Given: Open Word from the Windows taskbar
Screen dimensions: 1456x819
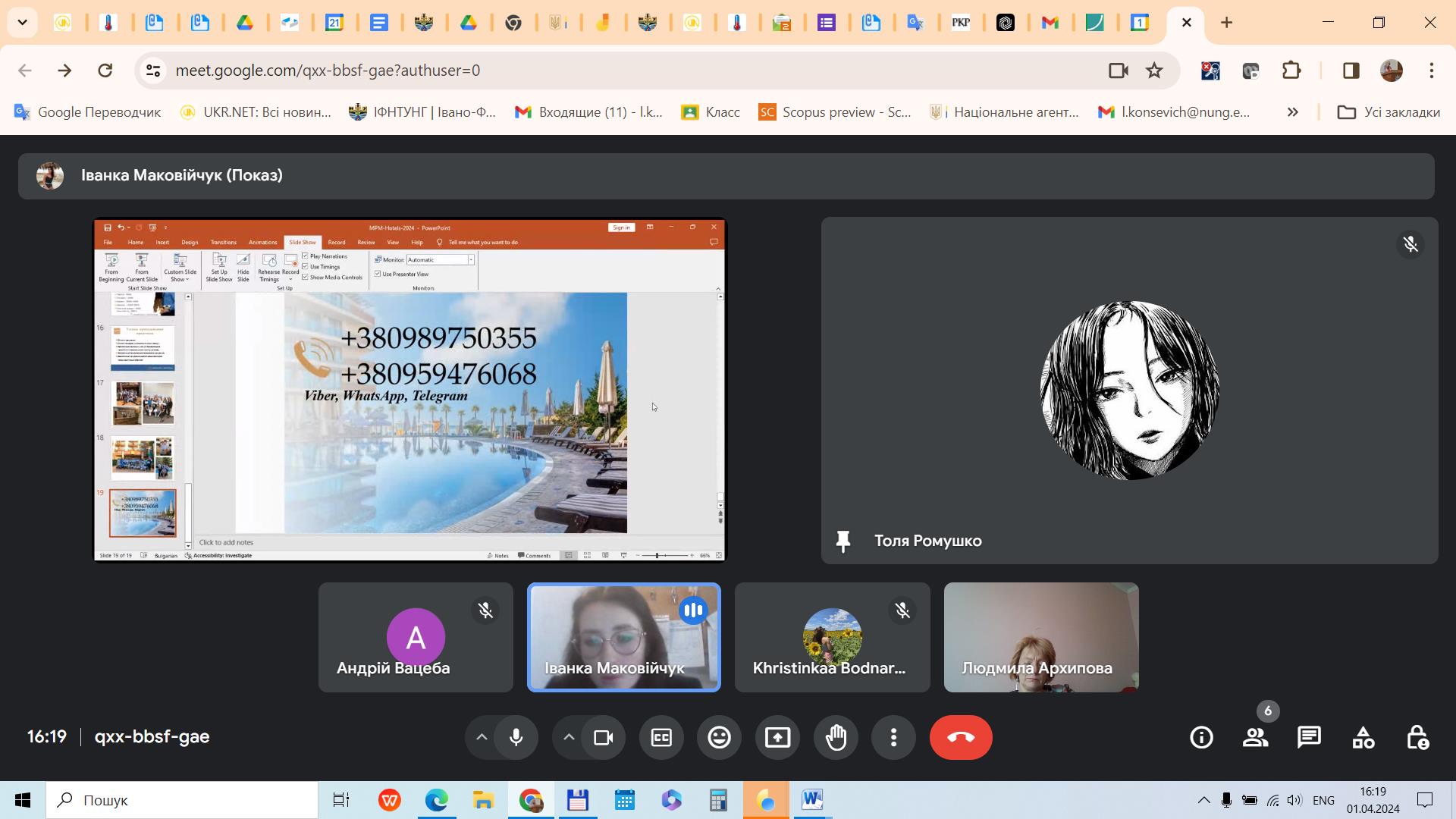Looking at the screenshot, I should click(x=811, y=800).
